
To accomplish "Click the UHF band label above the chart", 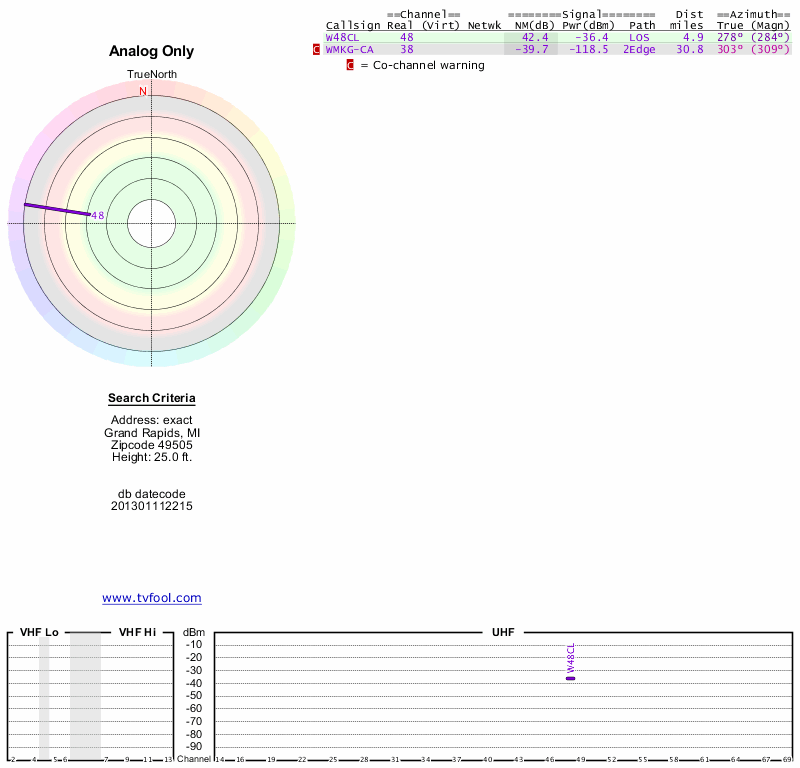I will click(x=503, y=632).
